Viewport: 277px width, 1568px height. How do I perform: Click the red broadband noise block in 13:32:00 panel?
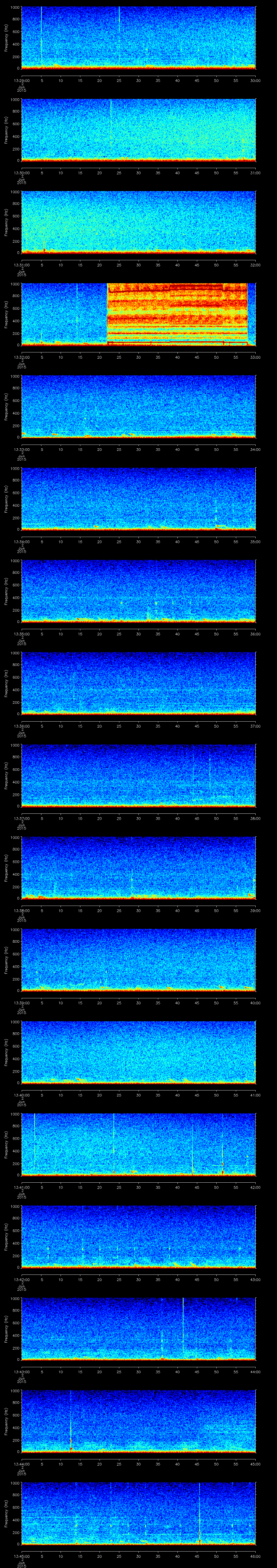pos(177,315)
